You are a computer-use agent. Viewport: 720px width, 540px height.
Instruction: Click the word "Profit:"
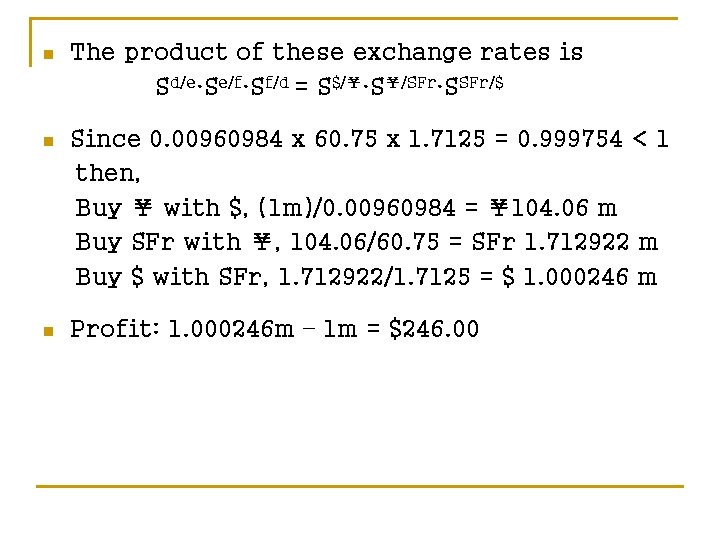click(x=106, y=329)
